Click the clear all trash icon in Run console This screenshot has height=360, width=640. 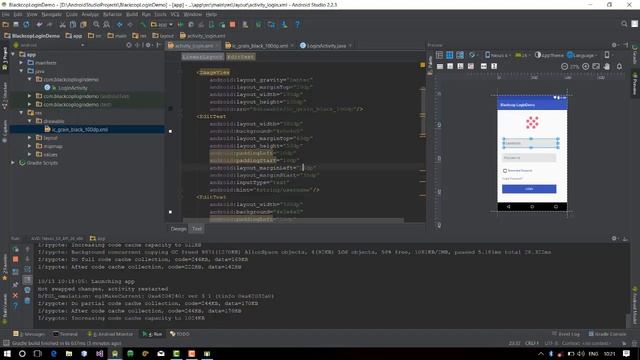click(27, 301)
